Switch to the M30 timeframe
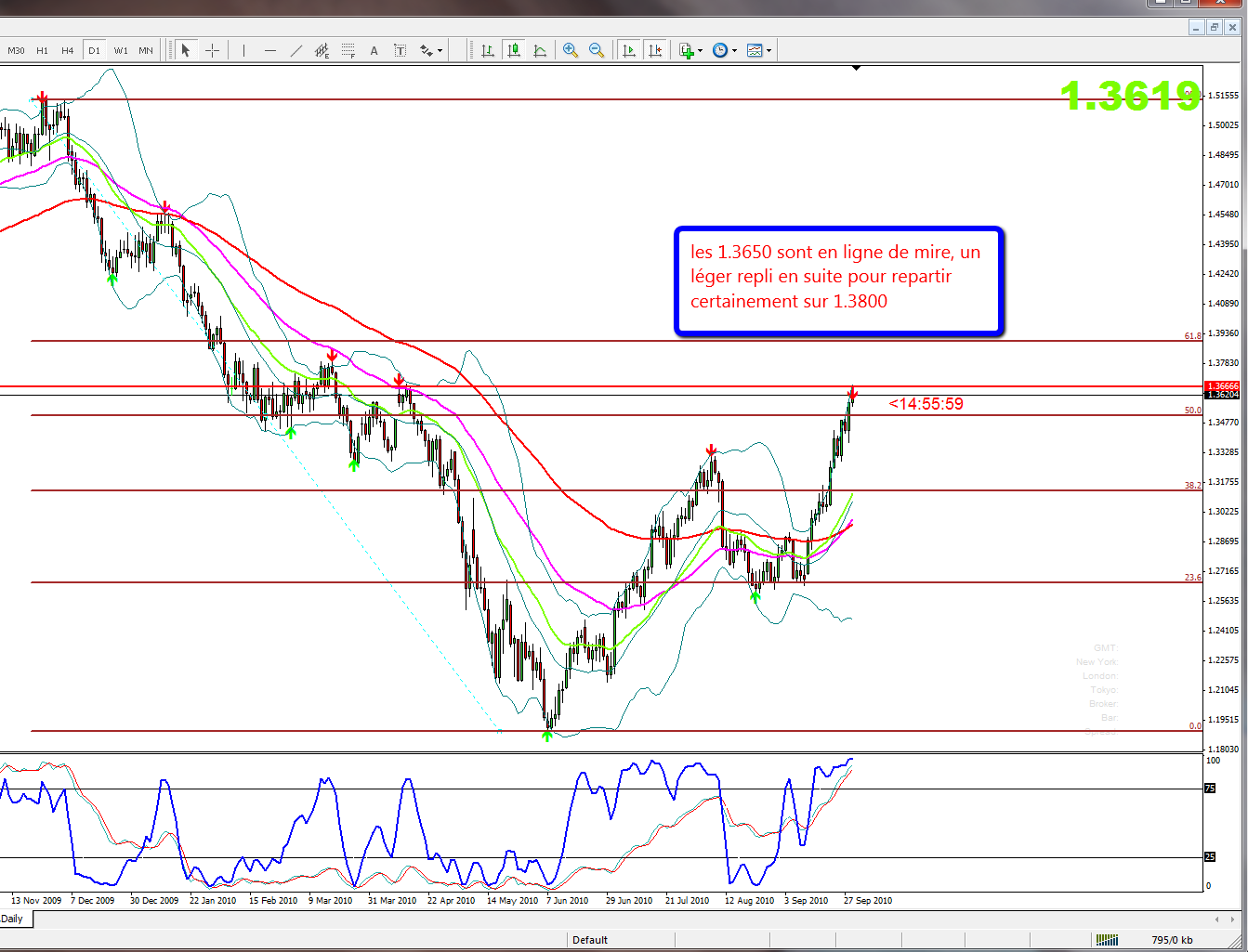 (16, 50)
